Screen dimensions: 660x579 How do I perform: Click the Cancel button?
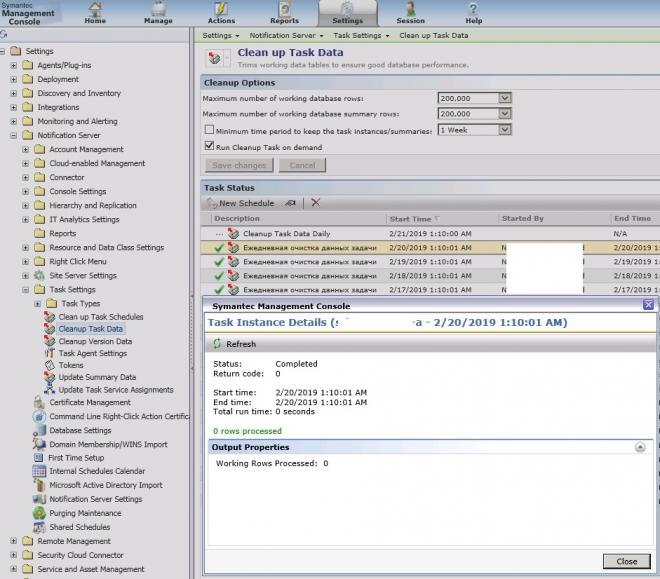pos(302,165)
